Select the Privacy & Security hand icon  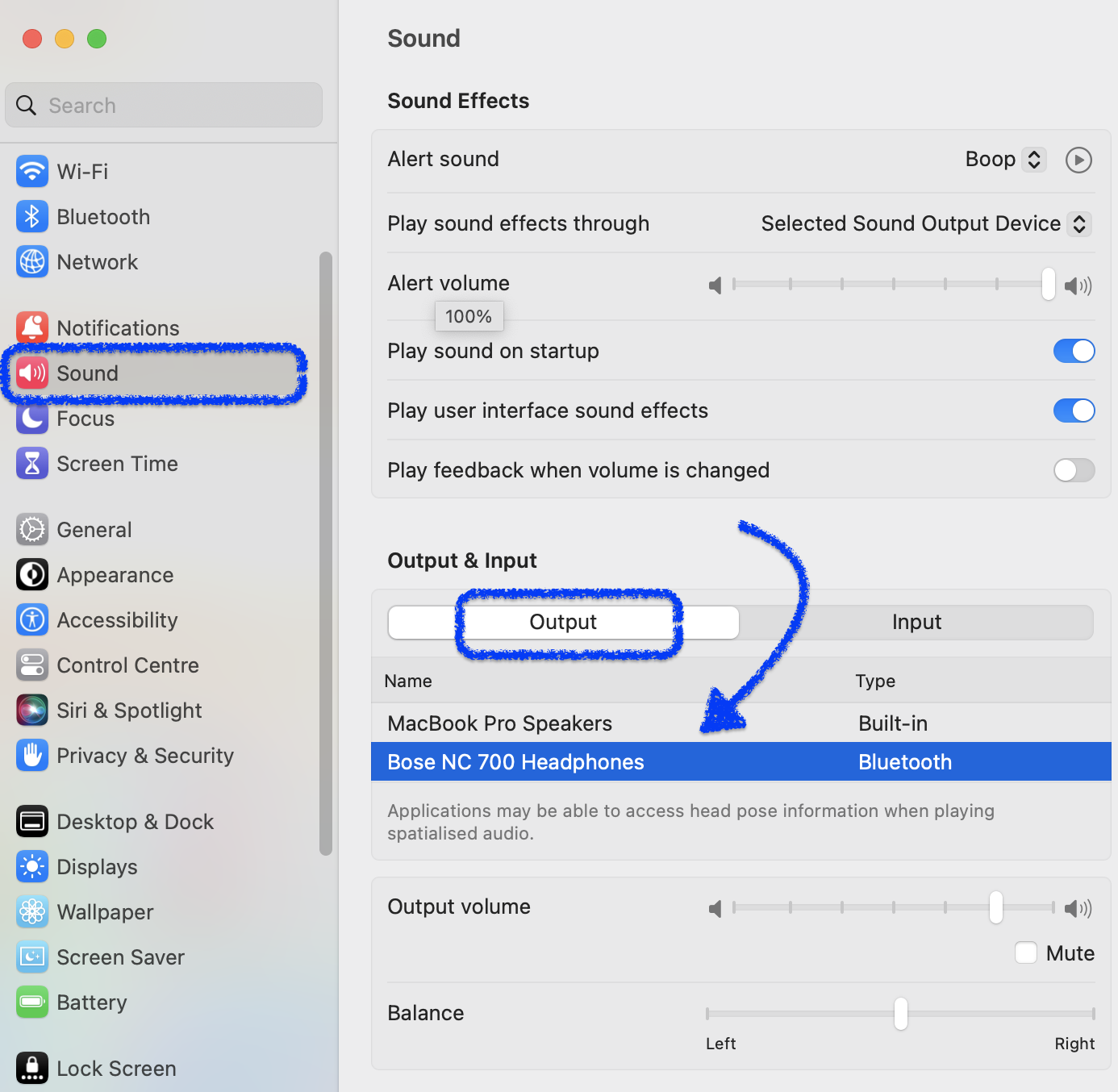pos(32,756)
